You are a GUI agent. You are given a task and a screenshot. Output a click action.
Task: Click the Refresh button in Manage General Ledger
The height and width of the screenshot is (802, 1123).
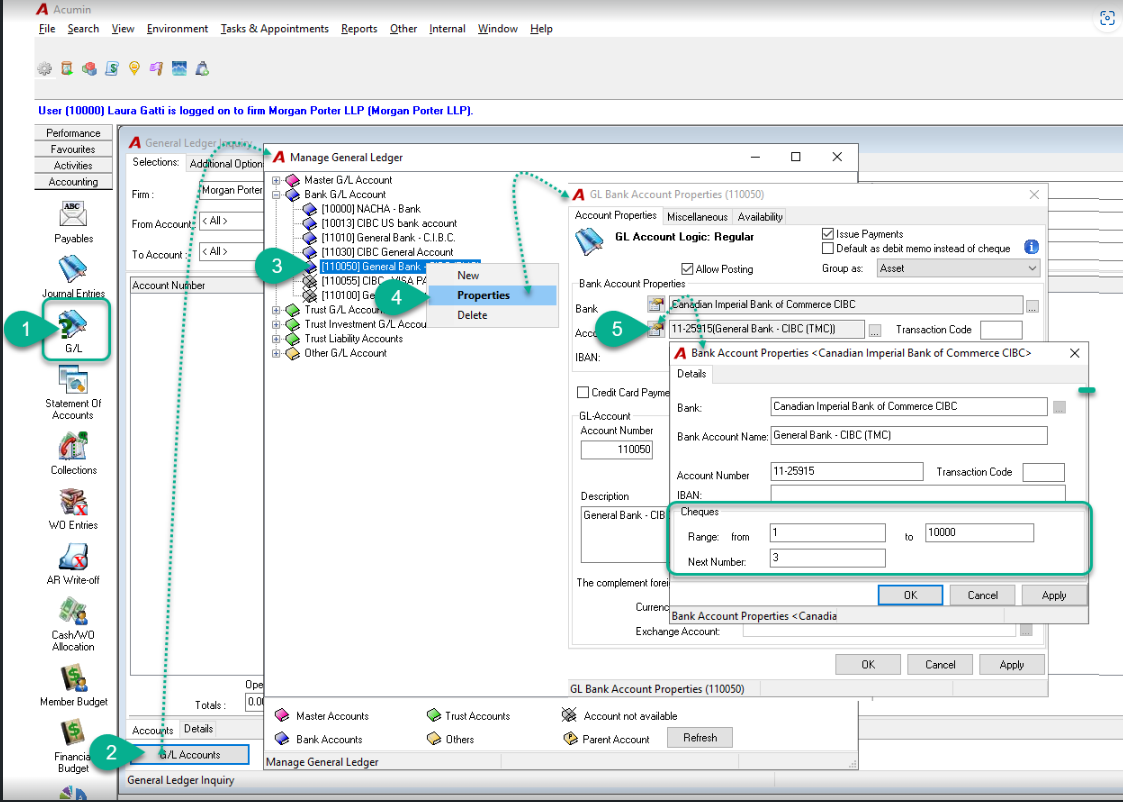coord(700,738)
